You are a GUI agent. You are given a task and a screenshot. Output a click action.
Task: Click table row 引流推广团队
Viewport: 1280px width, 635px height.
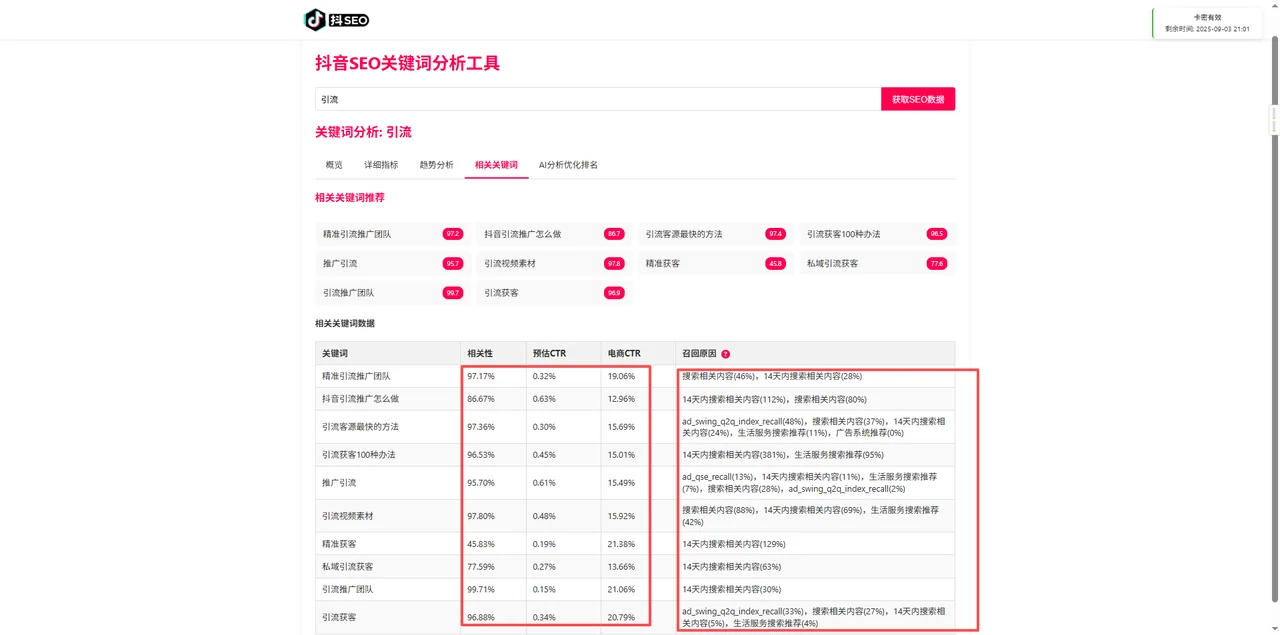635,589
